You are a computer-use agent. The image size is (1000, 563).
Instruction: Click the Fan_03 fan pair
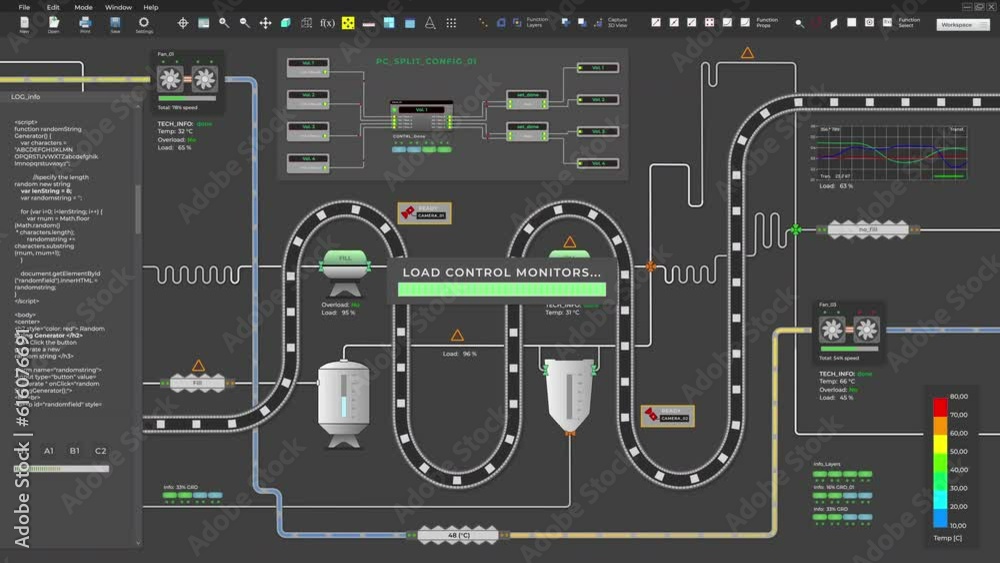point(849,330)
